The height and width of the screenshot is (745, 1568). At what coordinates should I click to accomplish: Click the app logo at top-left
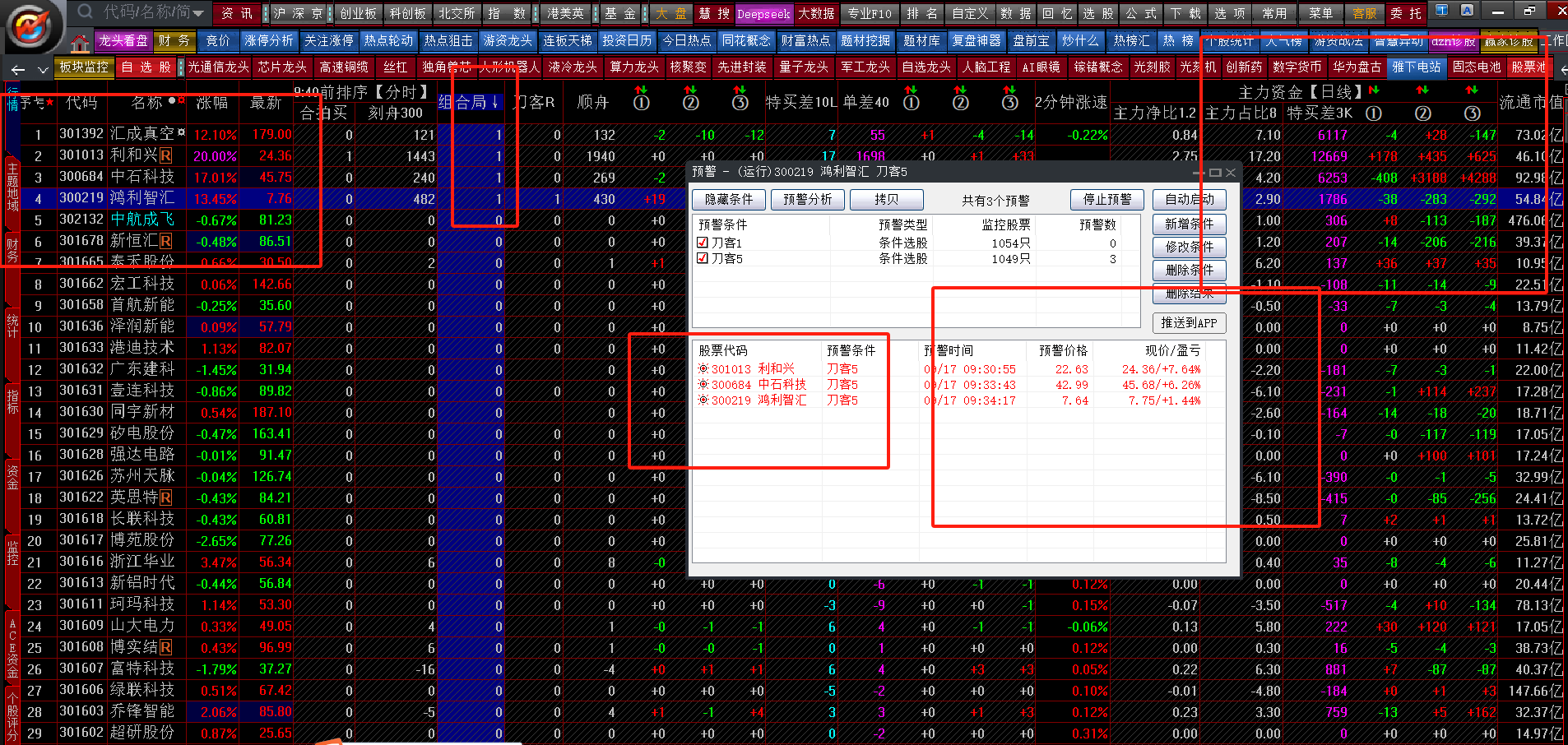(x=33, y=26)
